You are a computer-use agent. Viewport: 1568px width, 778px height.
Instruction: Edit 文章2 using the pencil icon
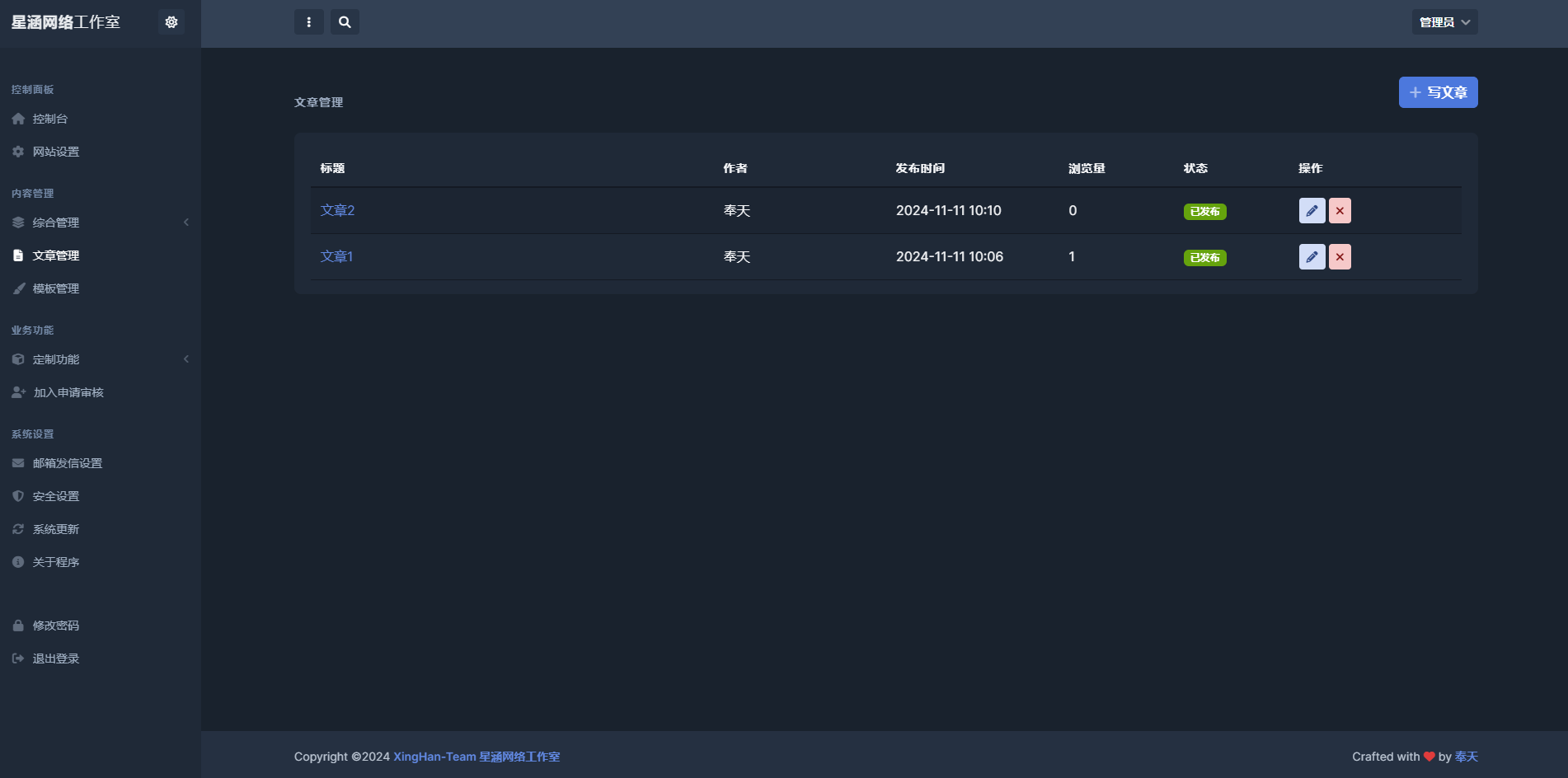tap(1312, 211)
